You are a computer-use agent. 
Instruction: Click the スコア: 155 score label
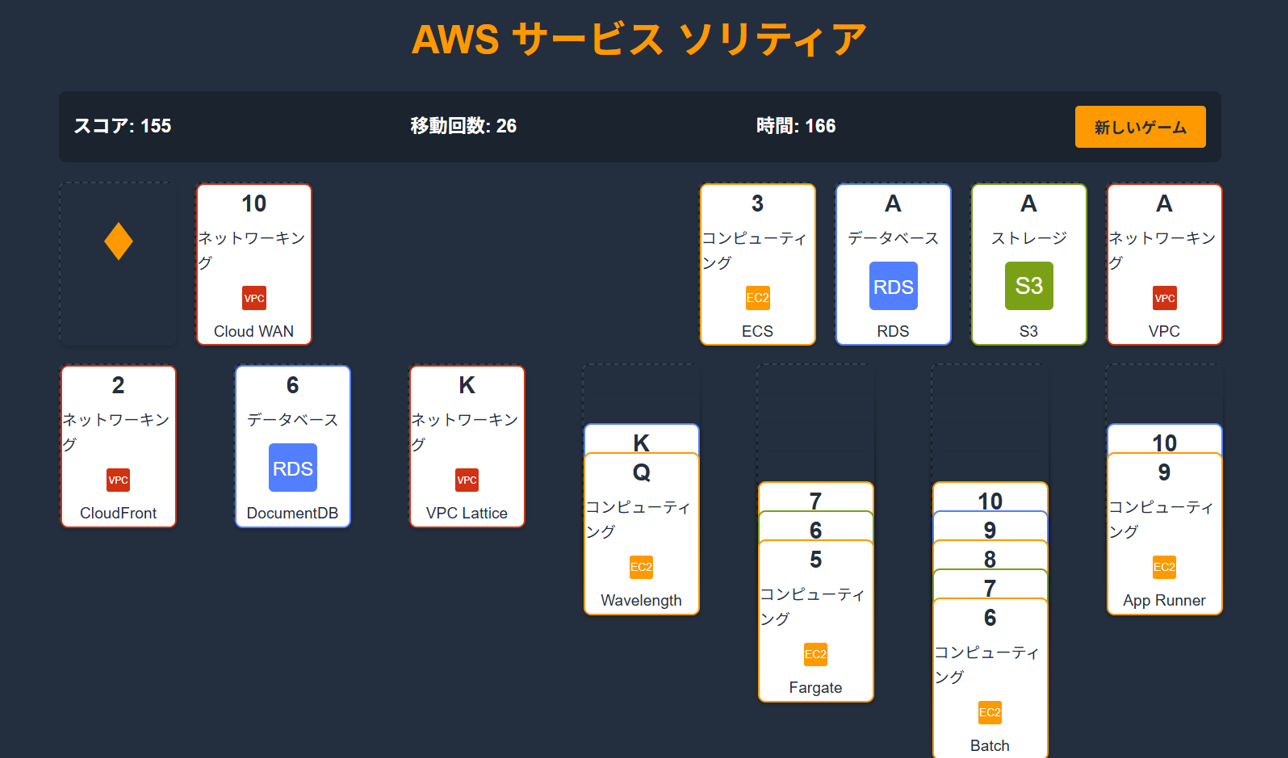pyautogui.click(x=122, y=126)
